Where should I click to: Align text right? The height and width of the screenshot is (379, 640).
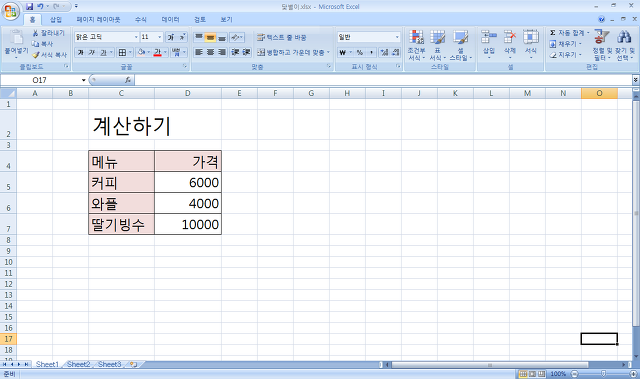point(222,52)
